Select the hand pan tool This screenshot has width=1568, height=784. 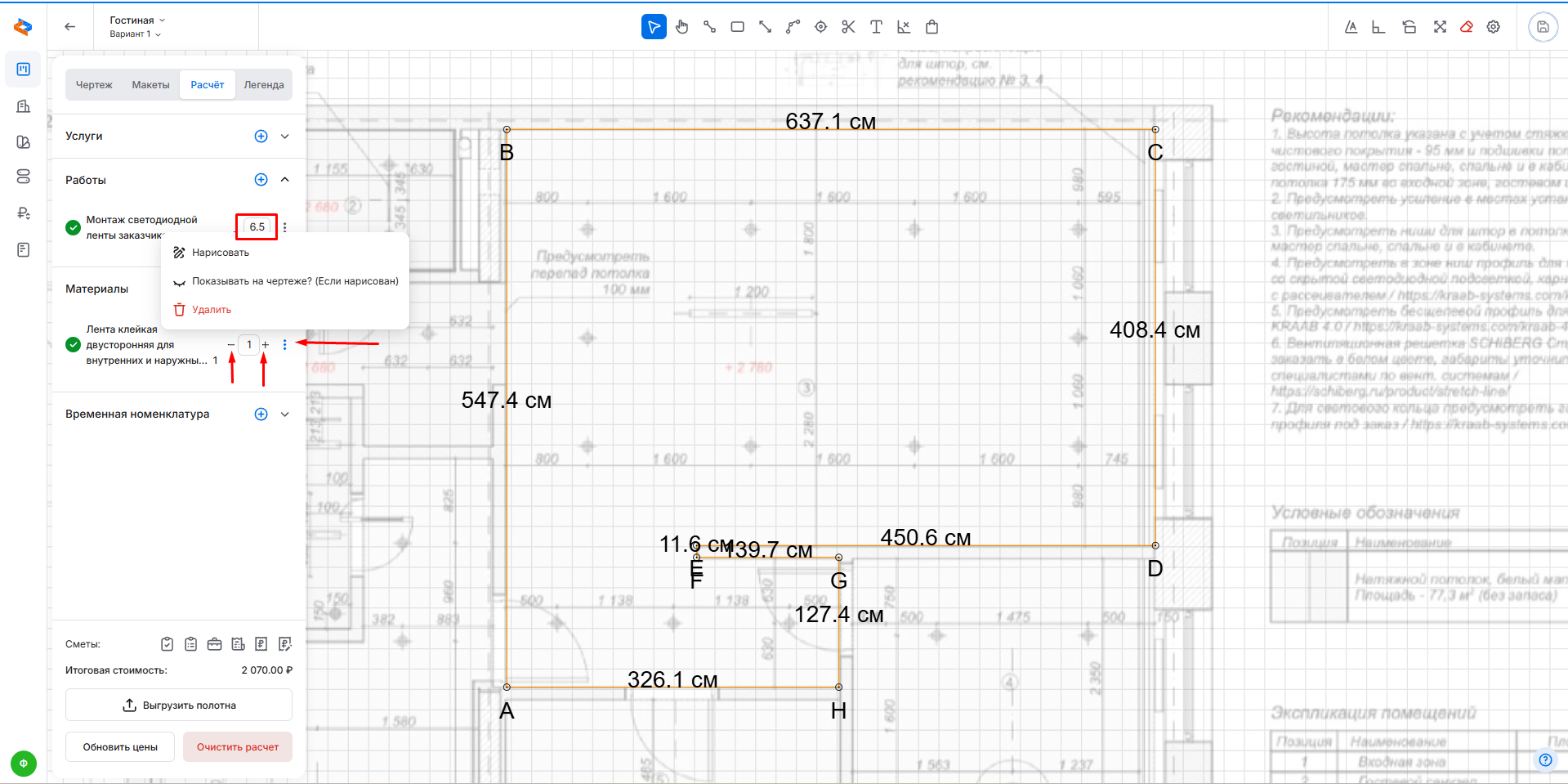tap(682, 27)
